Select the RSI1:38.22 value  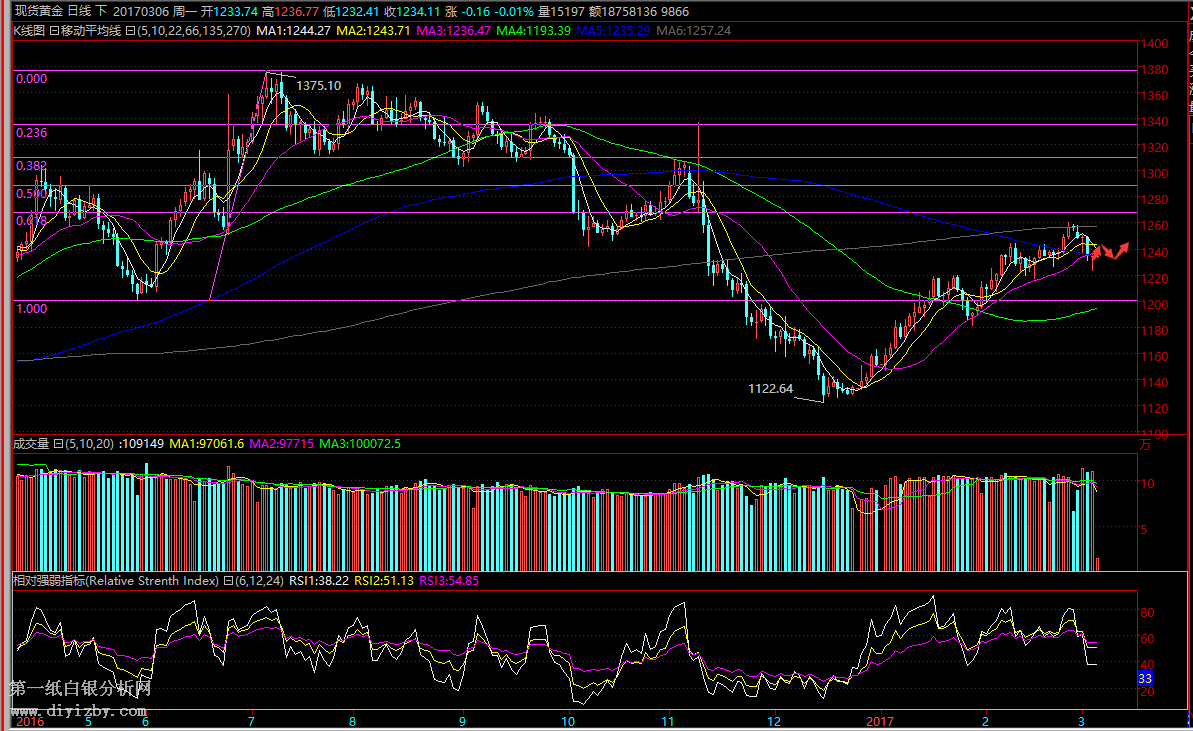point(319,581)
